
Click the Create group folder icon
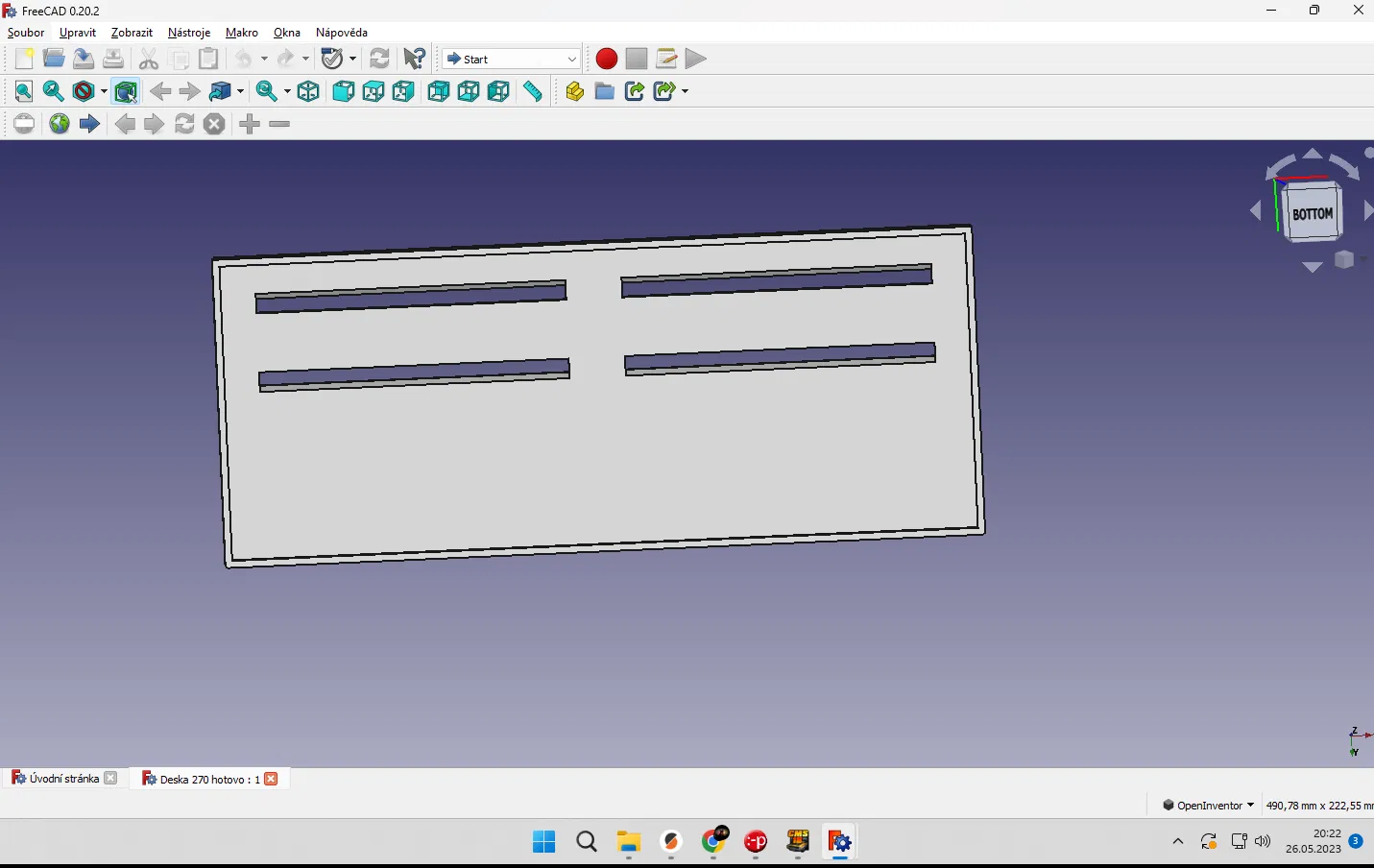click(x=604, y=91)
